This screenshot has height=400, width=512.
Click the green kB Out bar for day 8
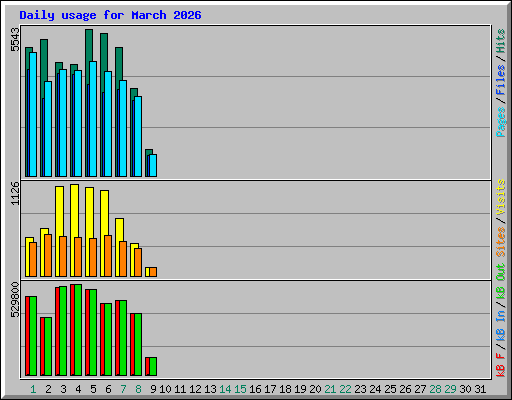(x=138, y=344)
